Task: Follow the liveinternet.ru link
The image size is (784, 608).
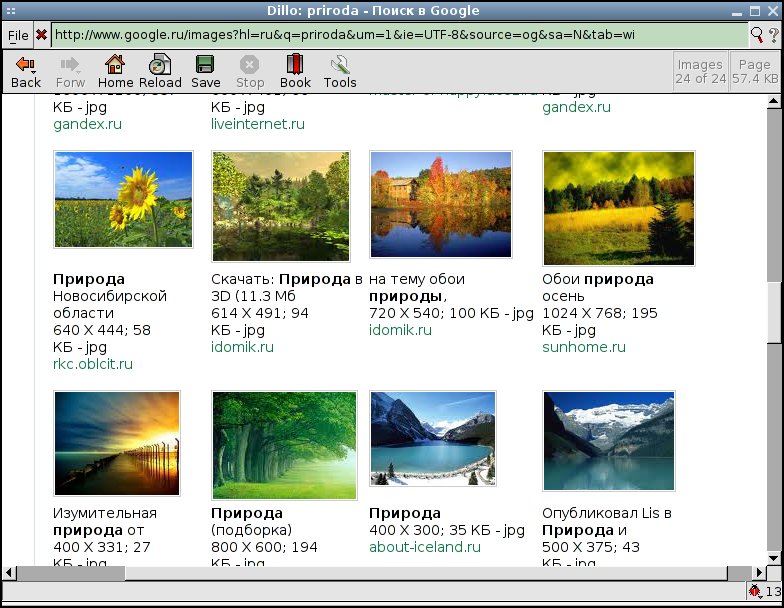Action: click(258, 124)
